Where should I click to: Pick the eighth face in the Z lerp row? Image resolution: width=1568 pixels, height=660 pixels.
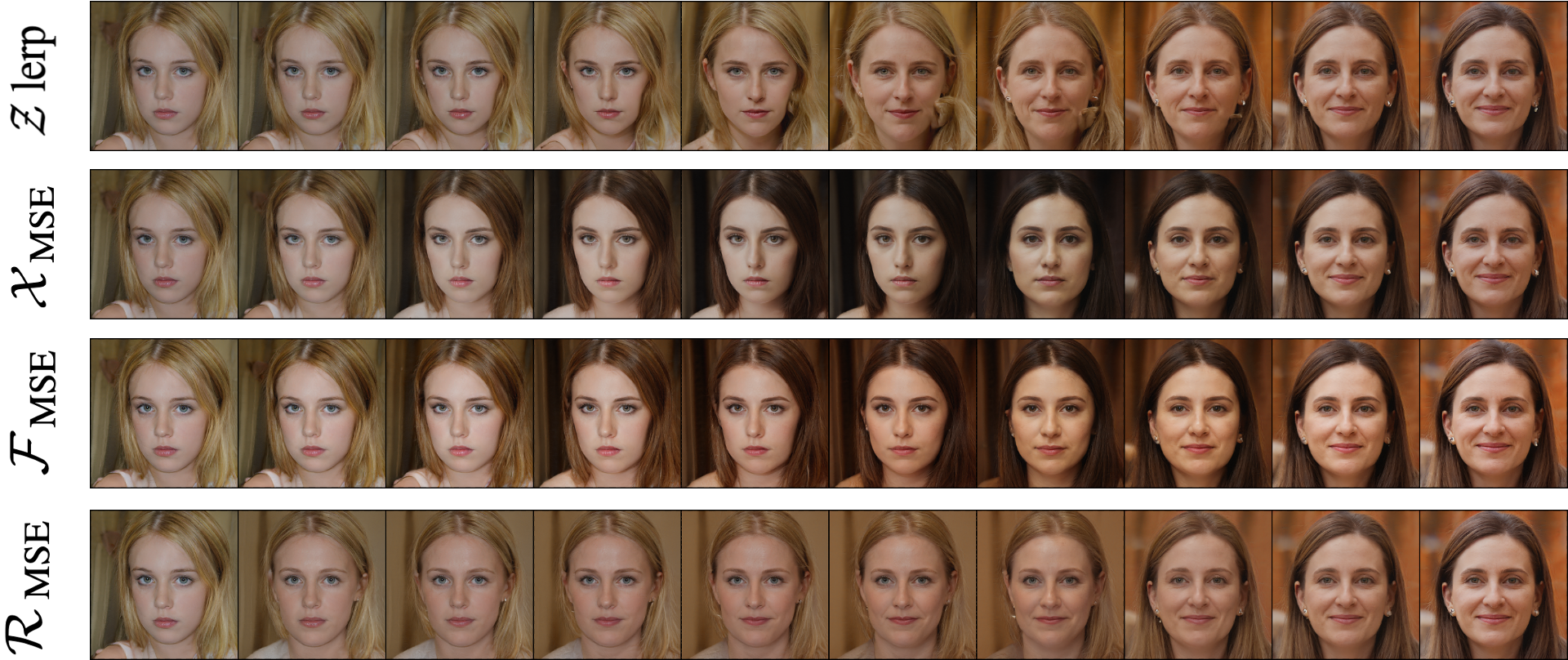(x=1199, y=75)
